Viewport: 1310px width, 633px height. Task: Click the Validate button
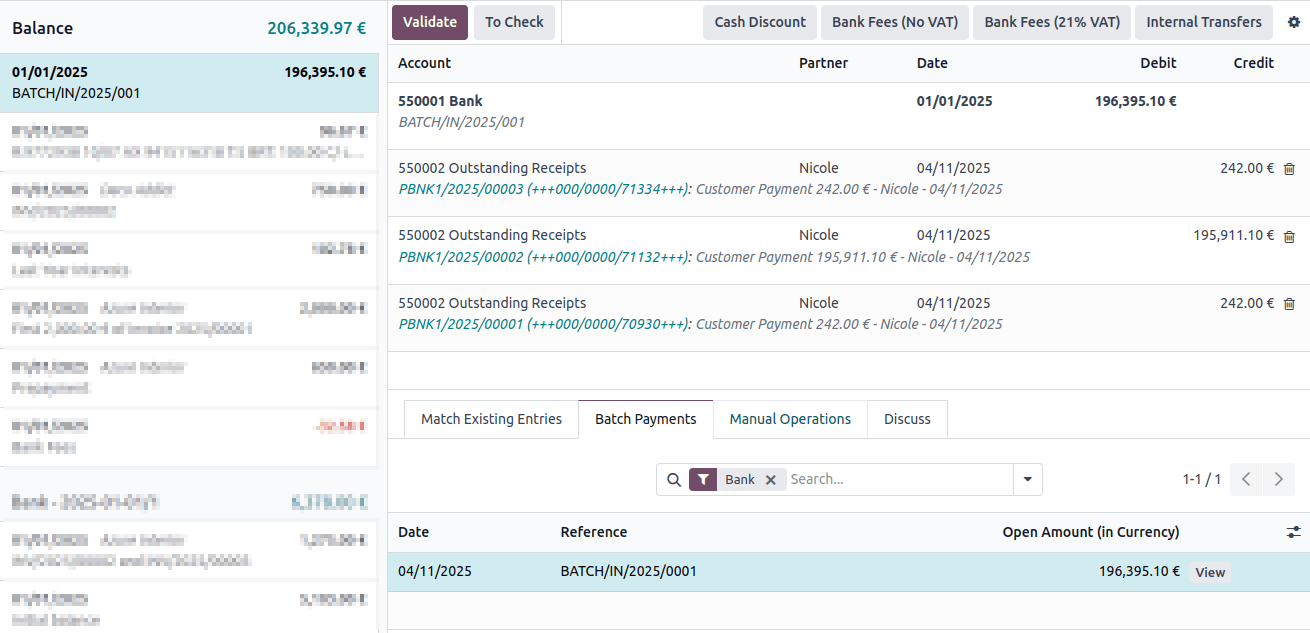[x=430, y=22]
